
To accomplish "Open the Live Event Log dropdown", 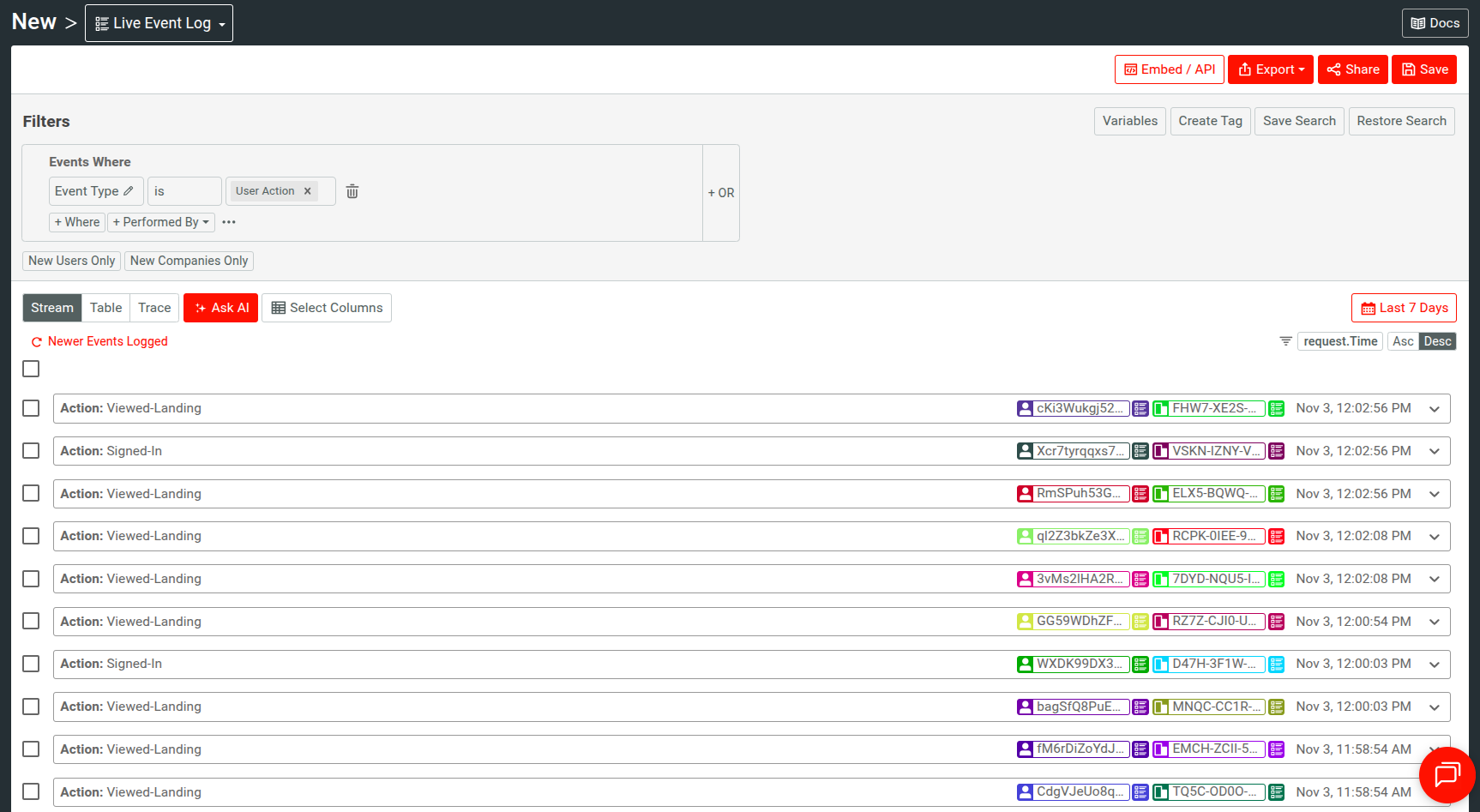I will coord(159,22).
